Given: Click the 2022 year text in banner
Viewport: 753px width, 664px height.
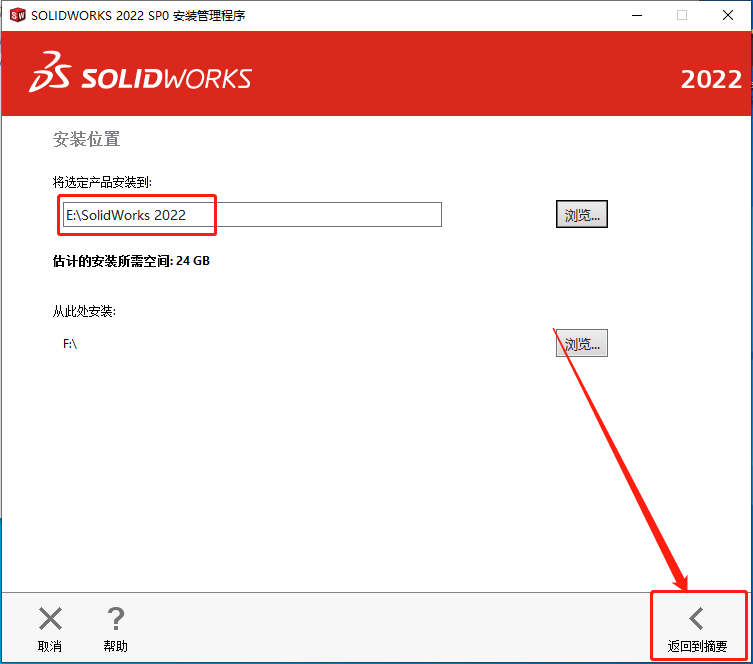Looking at the screenshot, I should pos(711,79).
